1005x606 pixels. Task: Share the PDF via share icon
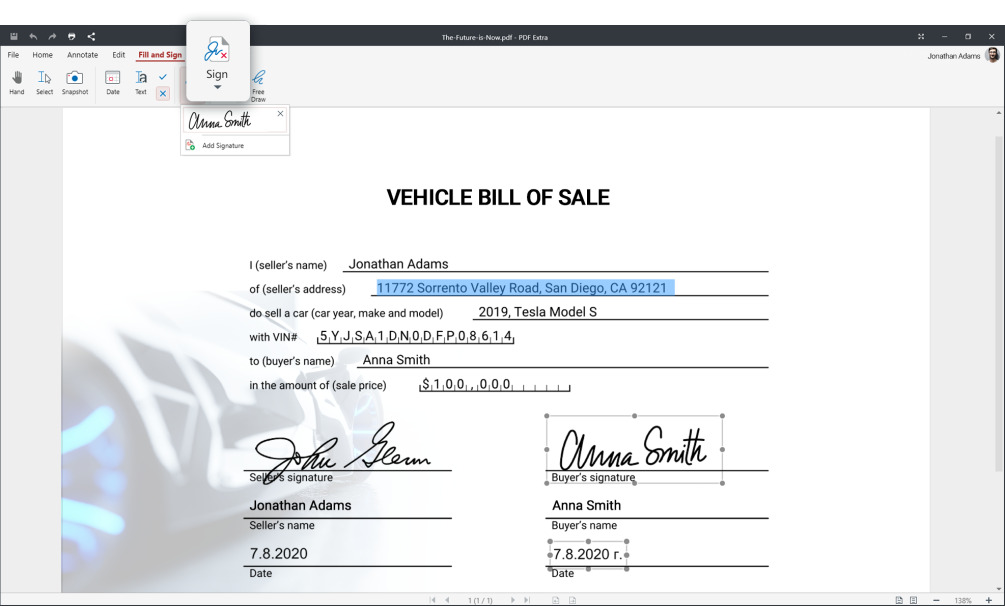pos(91,37)
